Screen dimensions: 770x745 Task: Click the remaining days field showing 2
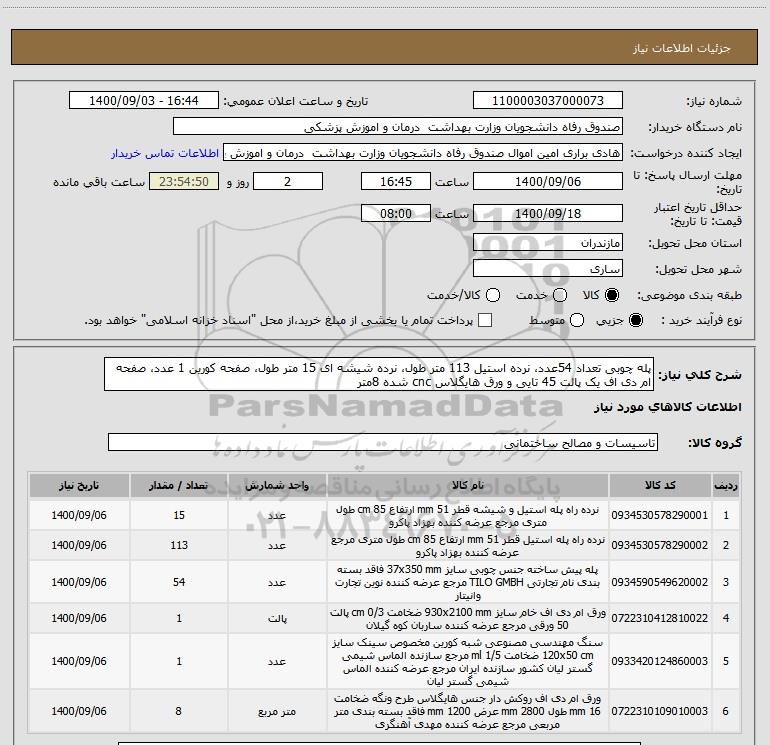tap(288, 182)
